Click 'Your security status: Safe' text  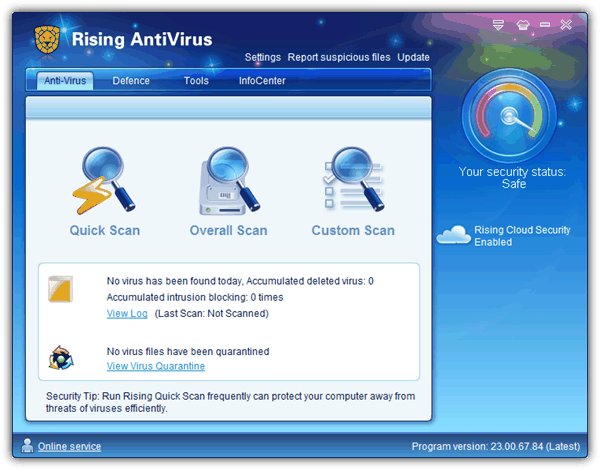[x=512, y=178]
